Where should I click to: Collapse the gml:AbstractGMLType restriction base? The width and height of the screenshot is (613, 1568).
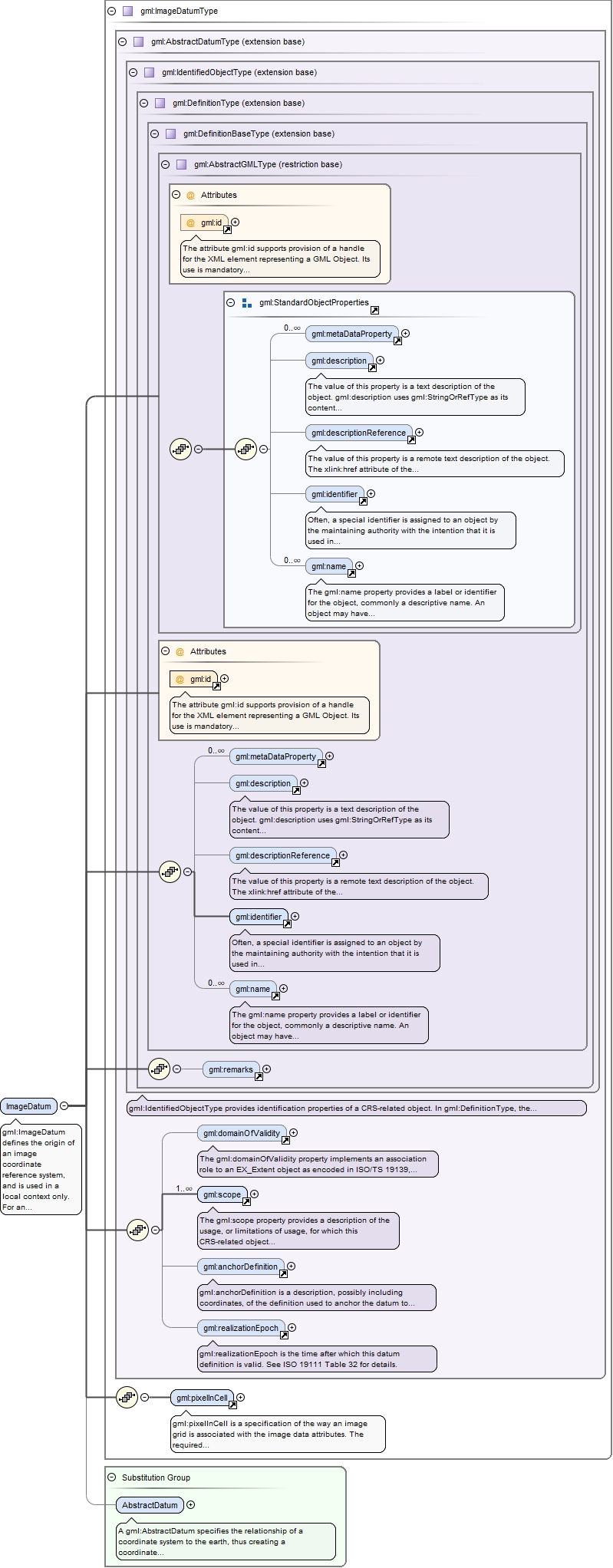[x=166, y=164]
